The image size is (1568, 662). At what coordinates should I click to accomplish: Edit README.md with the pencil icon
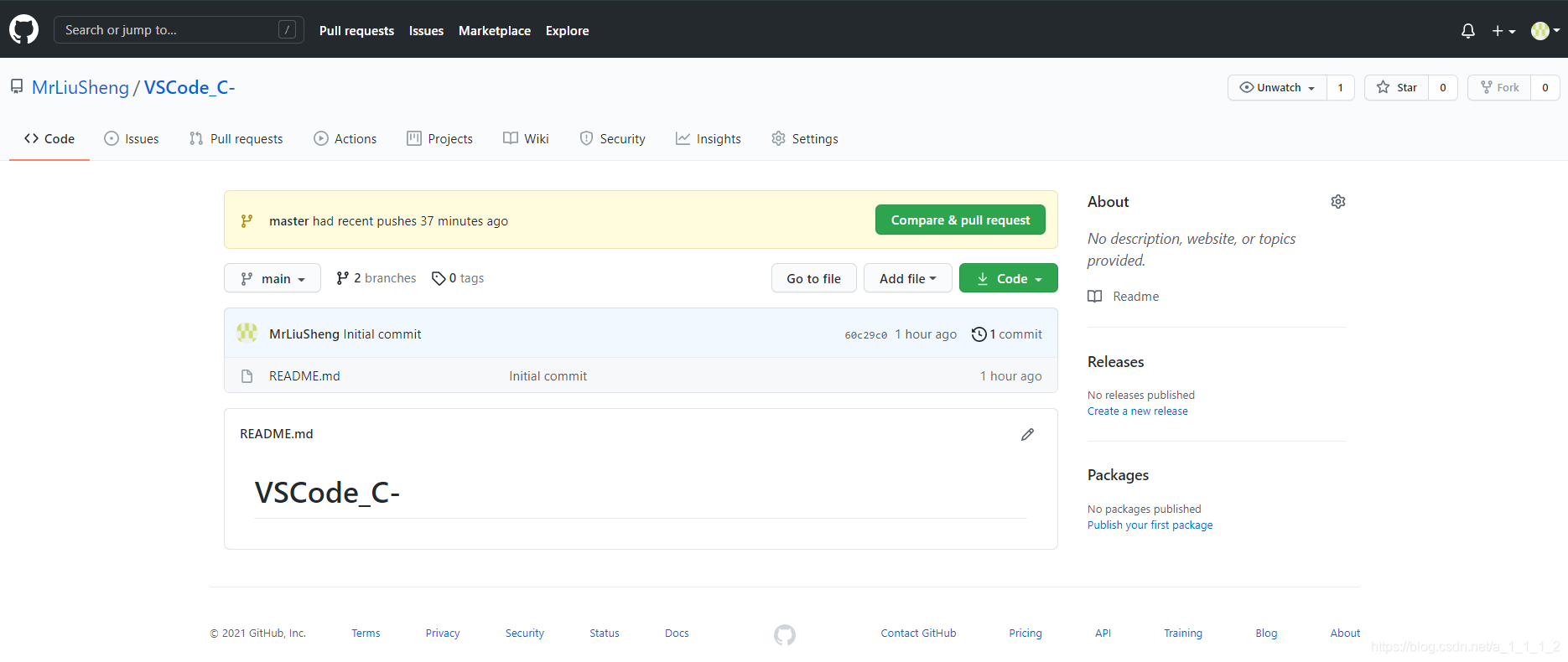pyautogui.click(x=1027, y=434)
